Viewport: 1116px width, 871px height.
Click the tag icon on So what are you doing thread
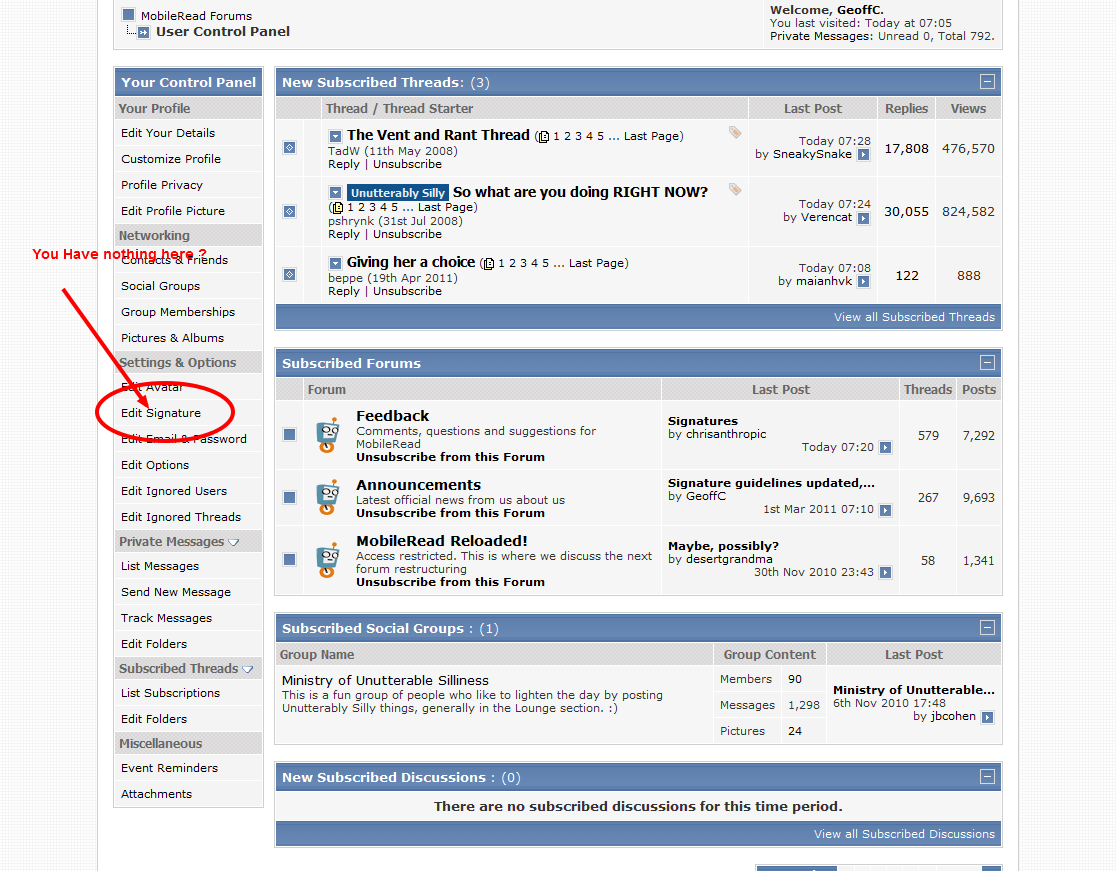(x=735, y=189)
